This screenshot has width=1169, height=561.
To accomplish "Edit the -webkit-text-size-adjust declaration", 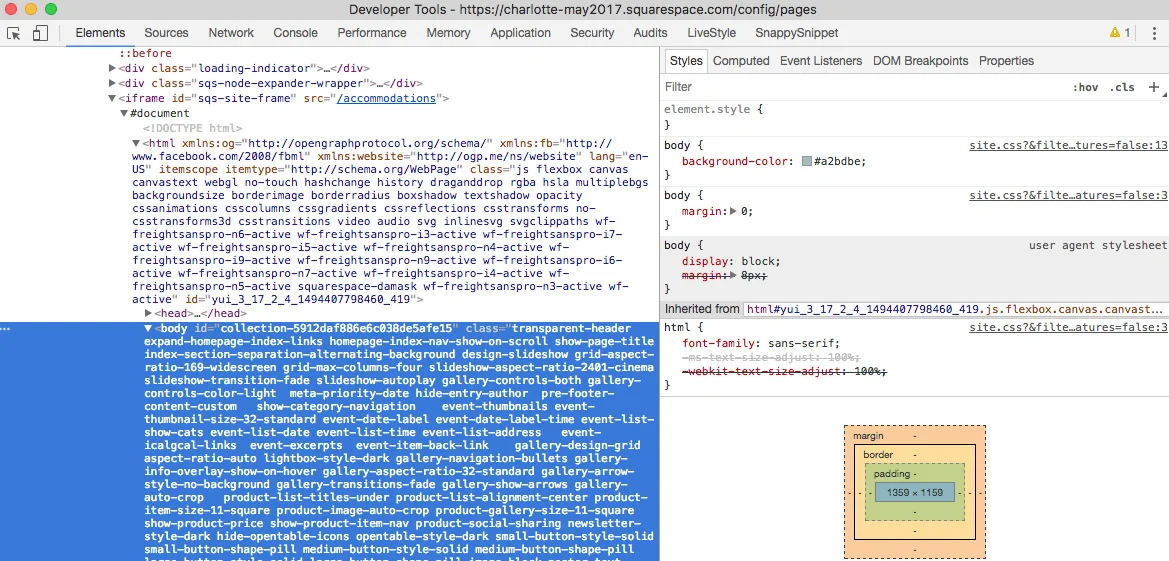I will [x=784, y=371].
